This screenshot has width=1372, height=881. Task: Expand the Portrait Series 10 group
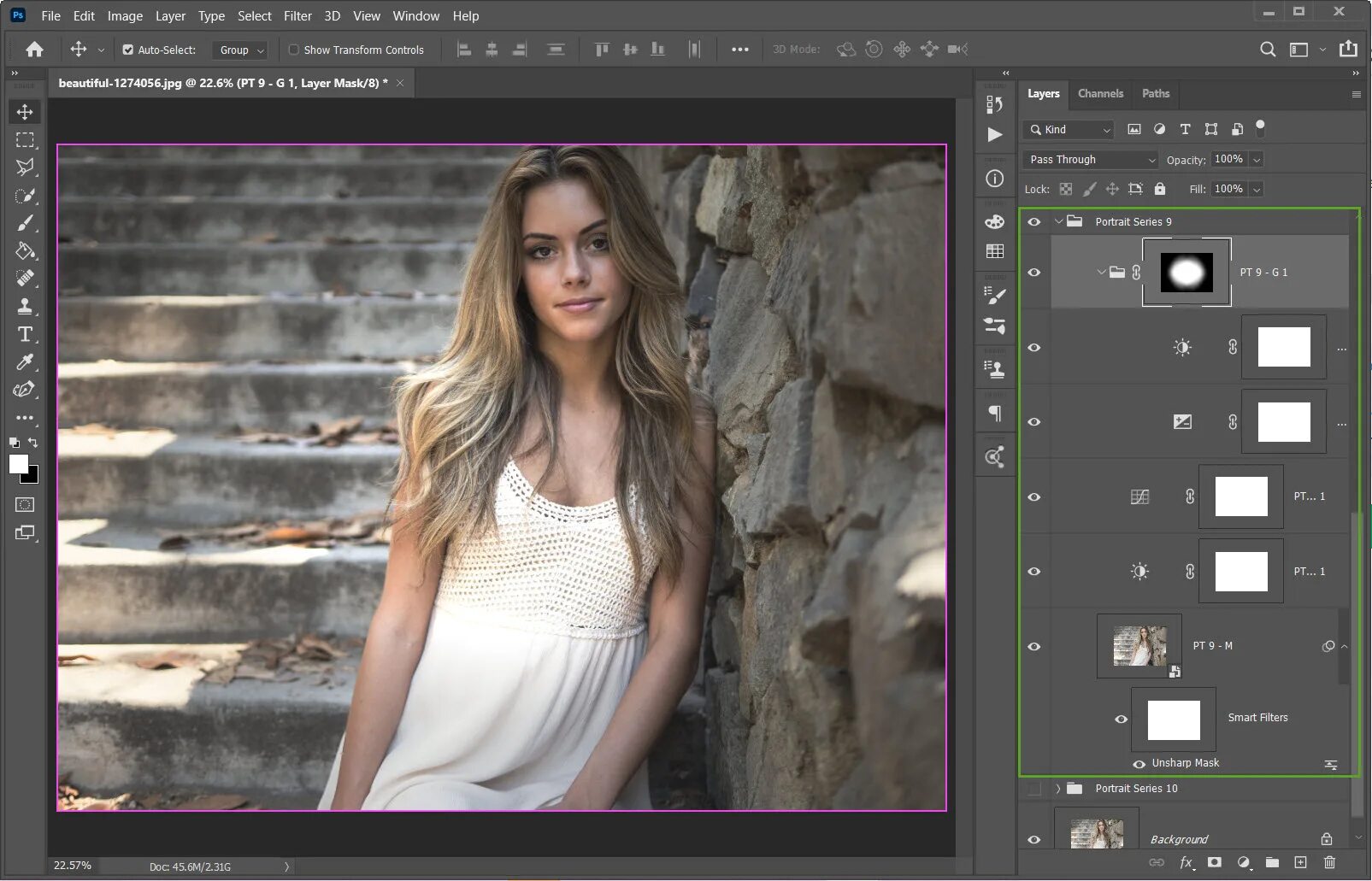[x=1058, y=789]
